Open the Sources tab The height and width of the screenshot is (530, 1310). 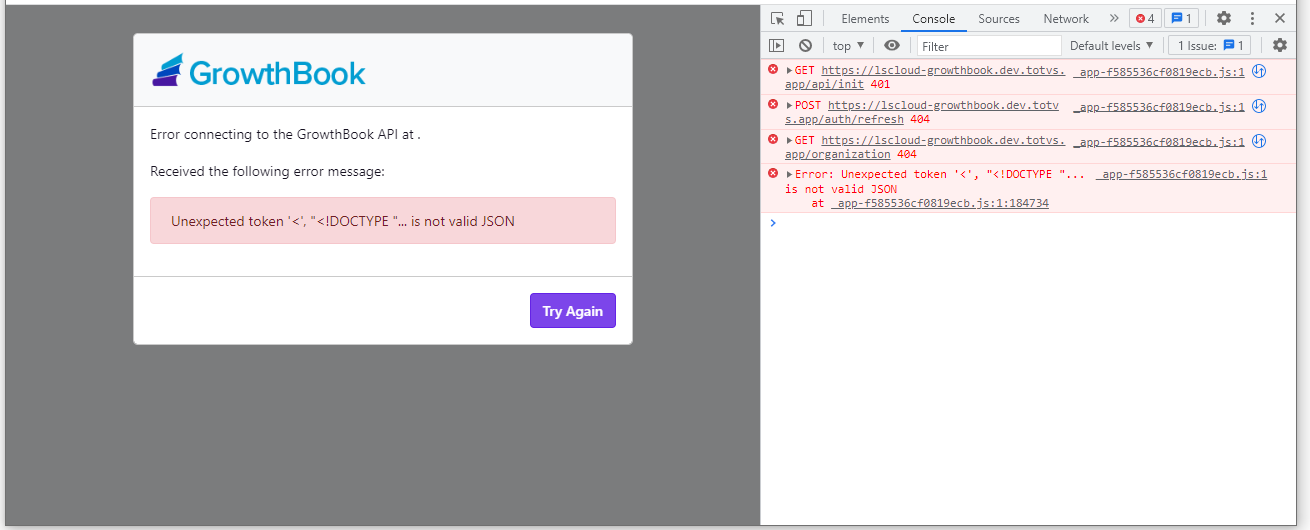pos(999,18)
